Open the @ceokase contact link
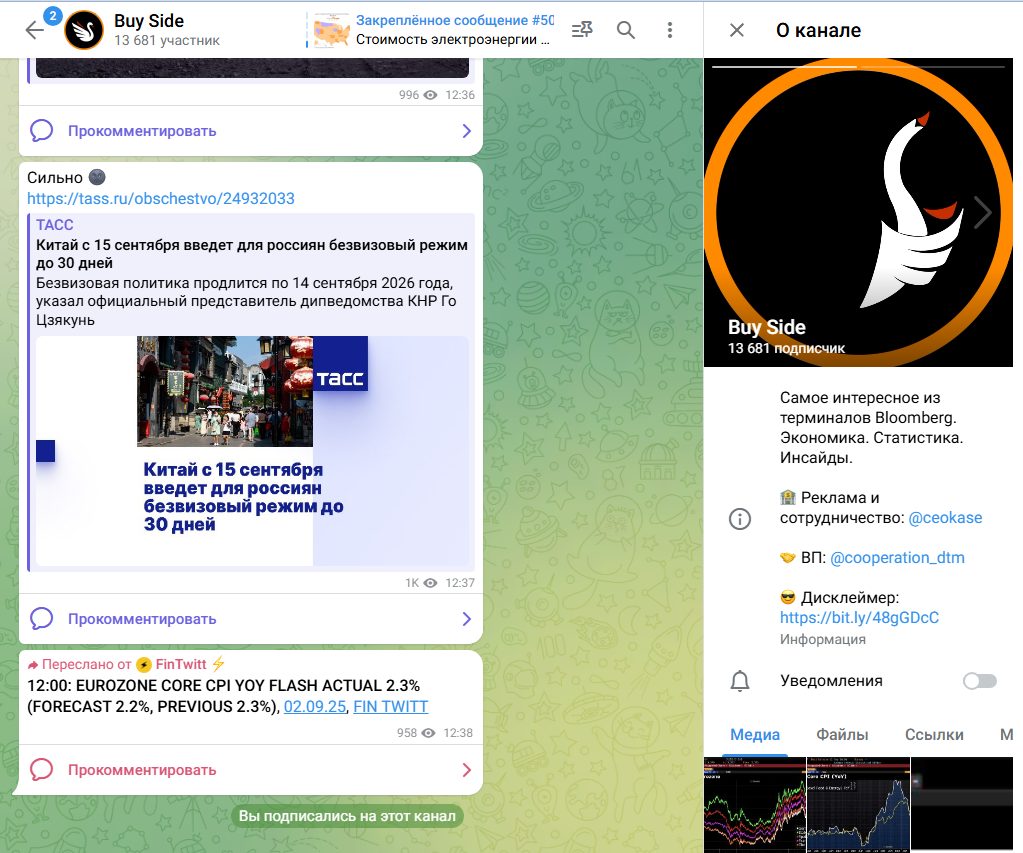 point(945,518)
